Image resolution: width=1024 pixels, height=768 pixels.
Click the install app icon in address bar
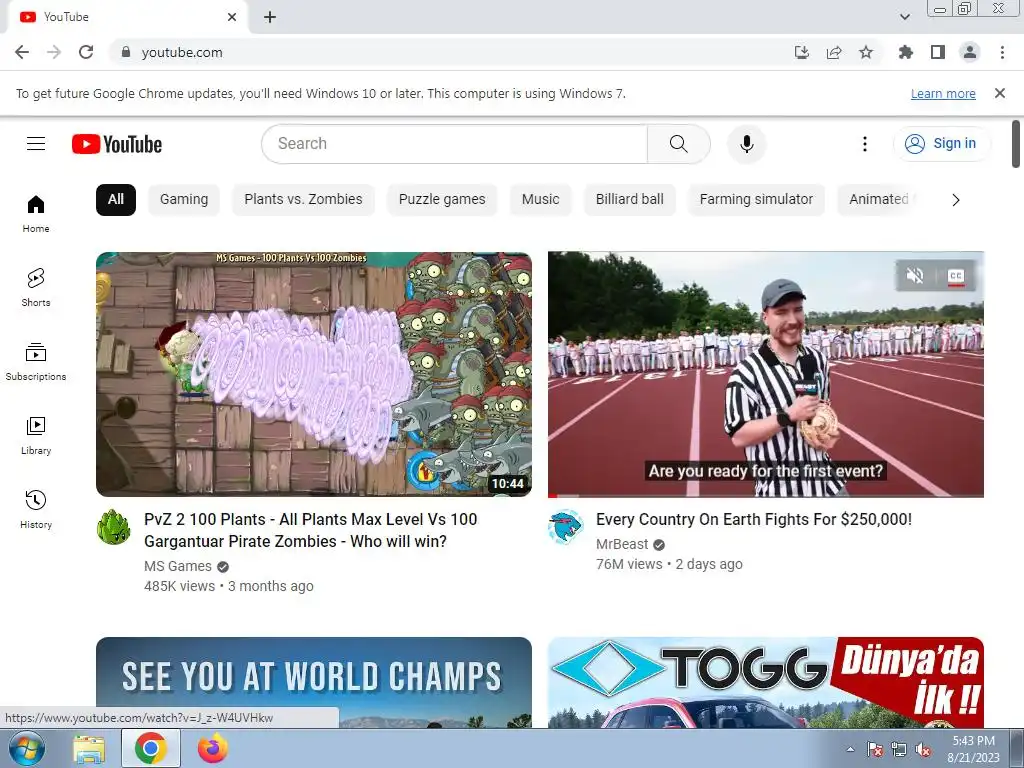[801, 52]
